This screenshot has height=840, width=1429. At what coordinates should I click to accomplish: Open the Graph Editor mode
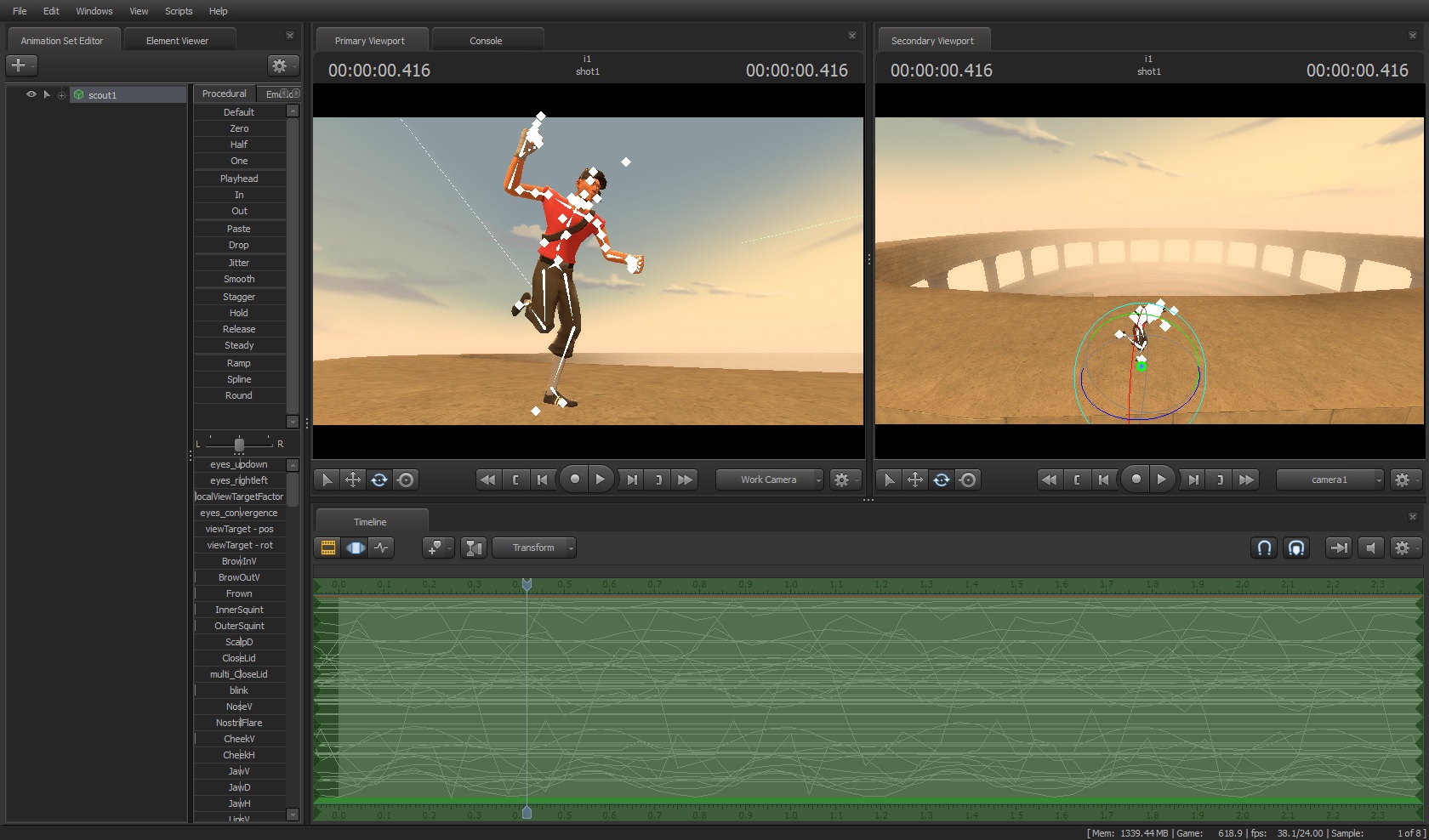[382, 548]
